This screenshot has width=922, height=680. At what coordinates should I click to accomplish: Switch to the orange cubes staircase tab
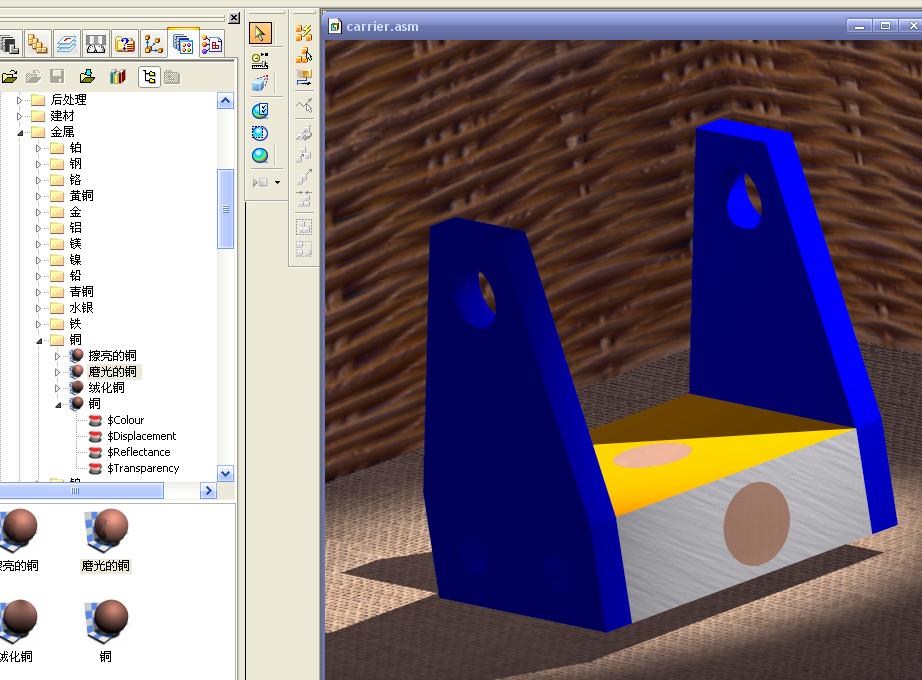click(38, 44)
